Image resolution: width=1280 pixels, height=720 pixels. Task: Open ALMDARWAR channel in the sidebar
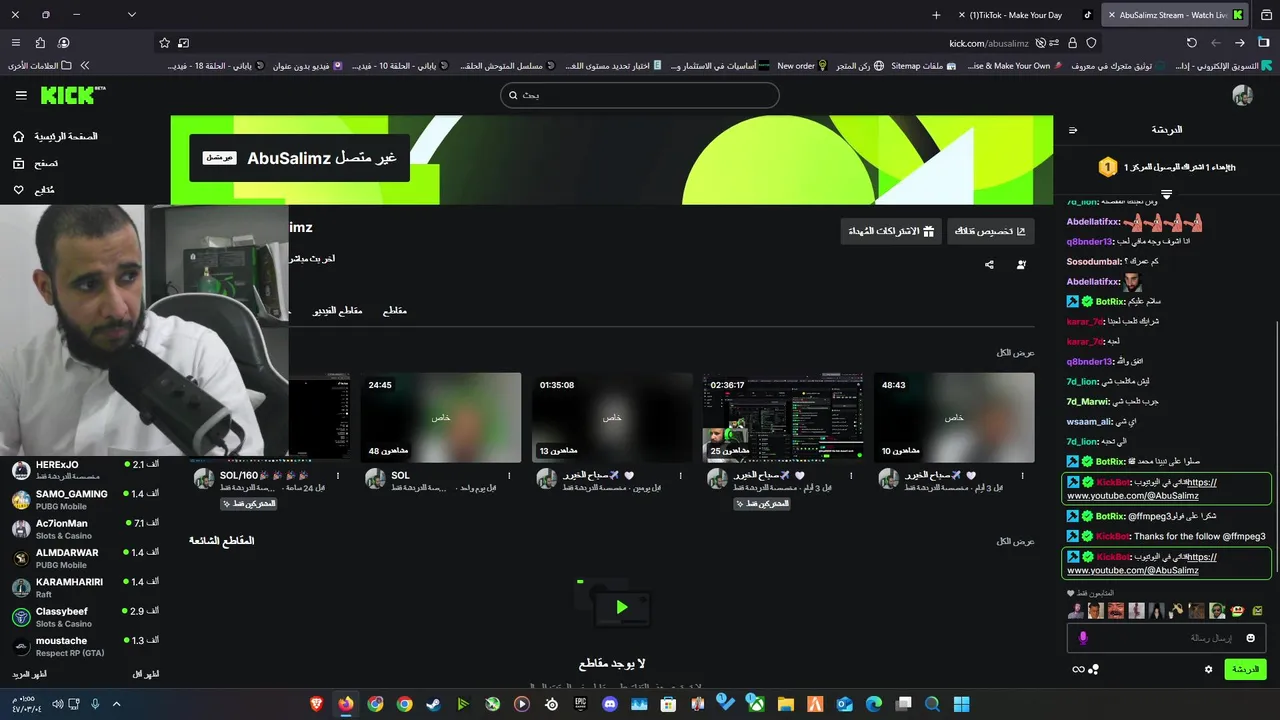click(x=85, y=558)
